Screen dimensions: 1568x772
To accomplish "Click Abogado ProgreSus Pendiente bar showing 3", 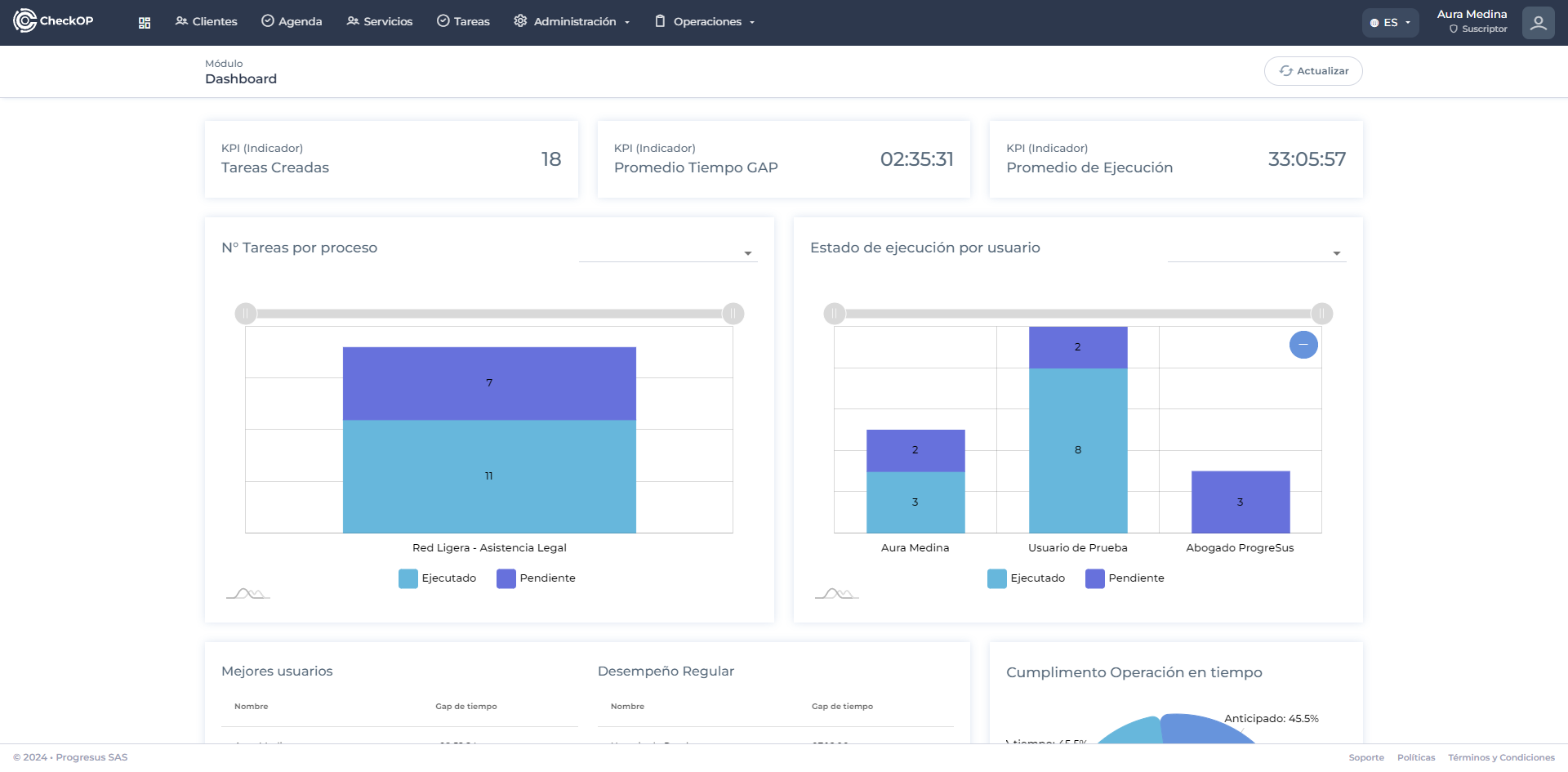I will [x=1241, y=502].
